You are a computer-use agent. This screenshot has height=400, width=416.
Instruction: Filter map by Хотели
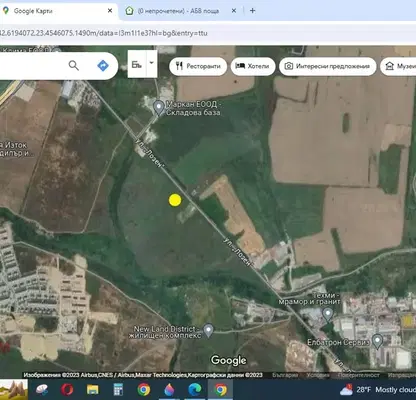253,66
